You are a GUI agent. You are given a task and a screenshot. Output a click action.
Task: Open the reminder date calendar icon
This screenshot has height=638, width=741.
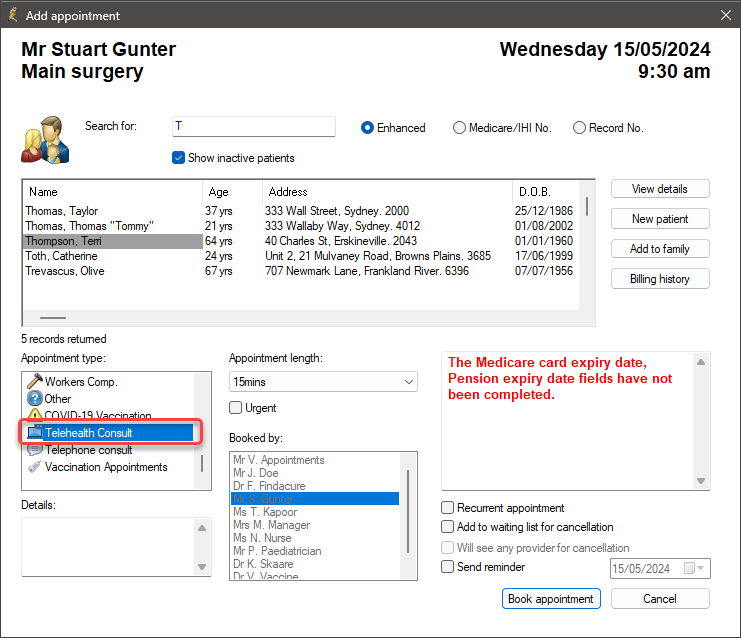pos(689,568)
